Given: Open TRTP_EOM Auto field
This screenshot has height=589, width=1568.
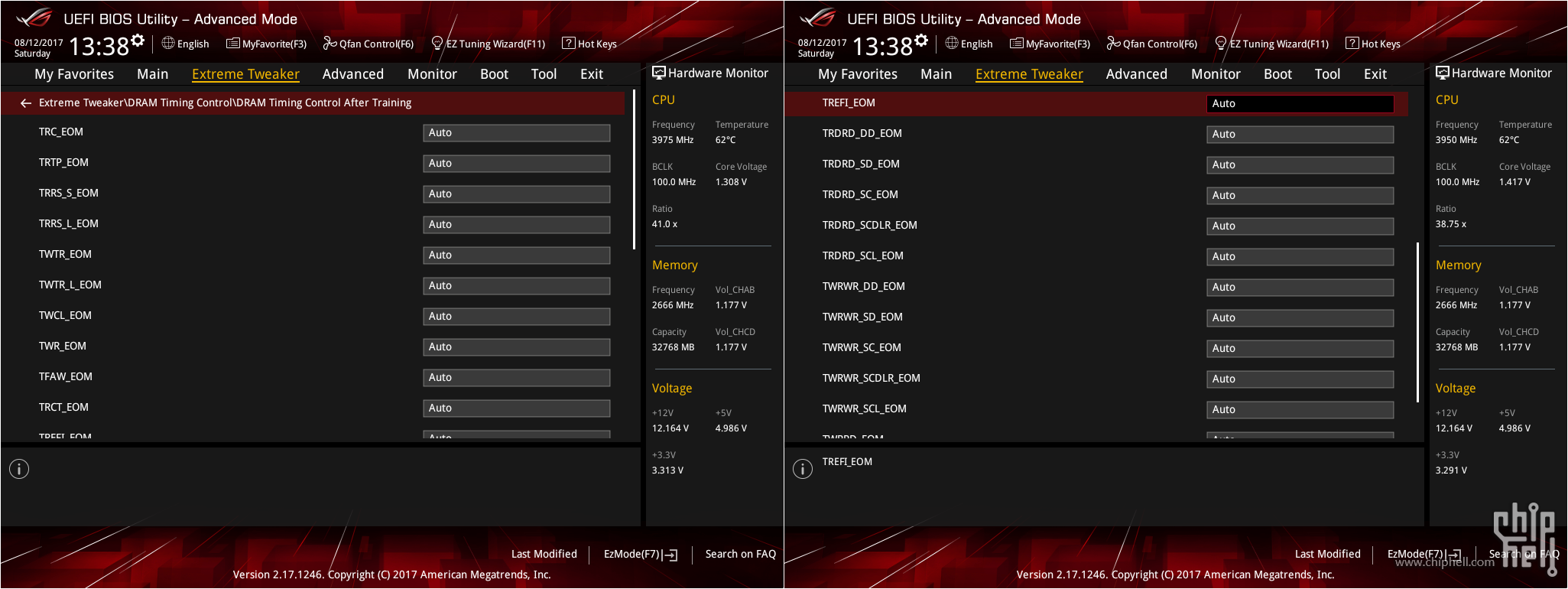Looking at the screenshot, I should point(517,164).
